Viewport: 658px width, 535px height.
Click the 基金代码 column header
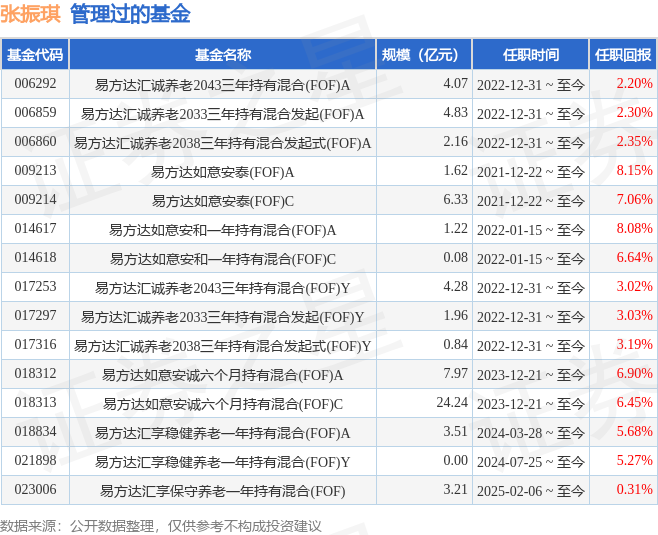(x=35, y=55)
